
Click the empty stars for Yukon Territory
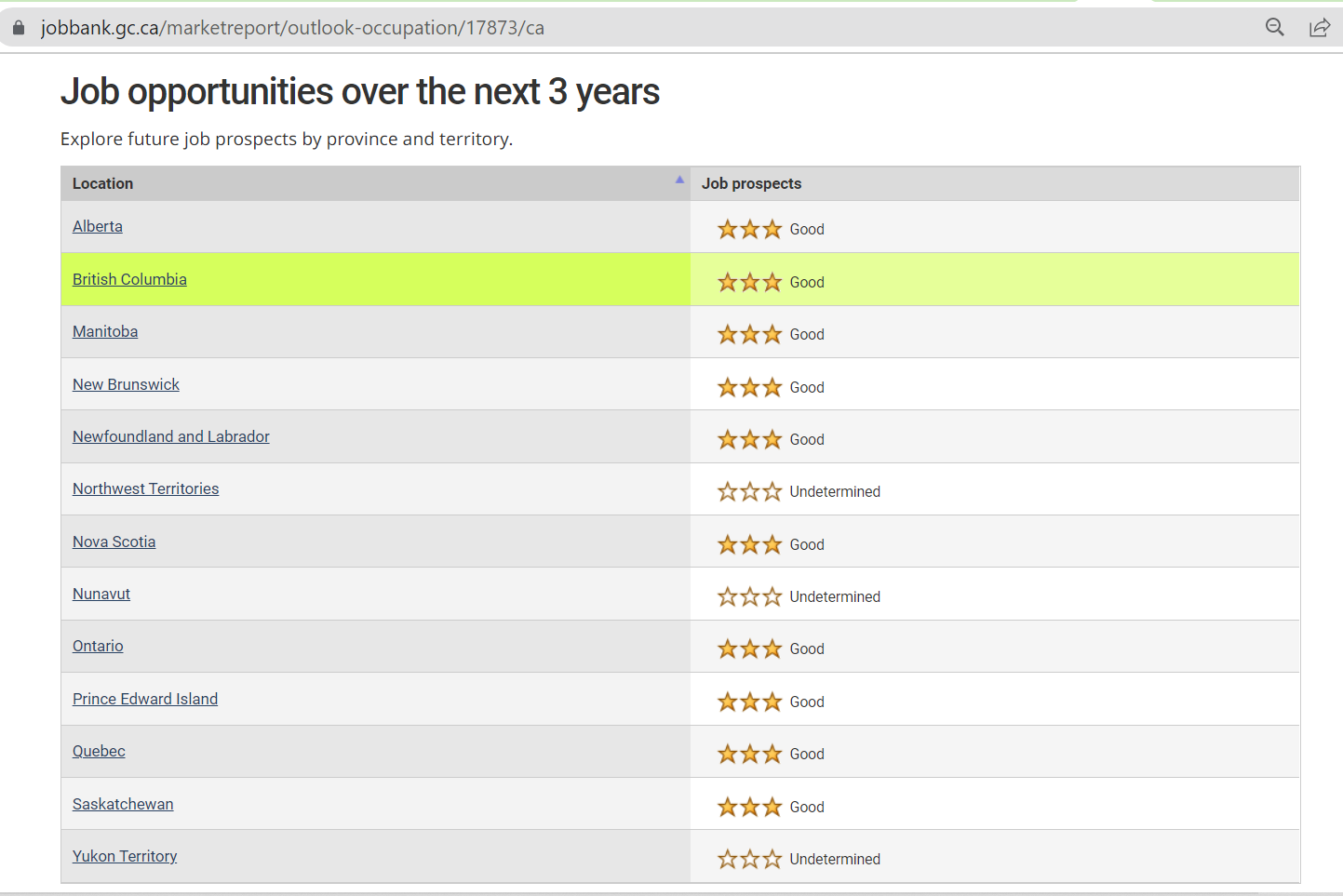click(749, 859)
